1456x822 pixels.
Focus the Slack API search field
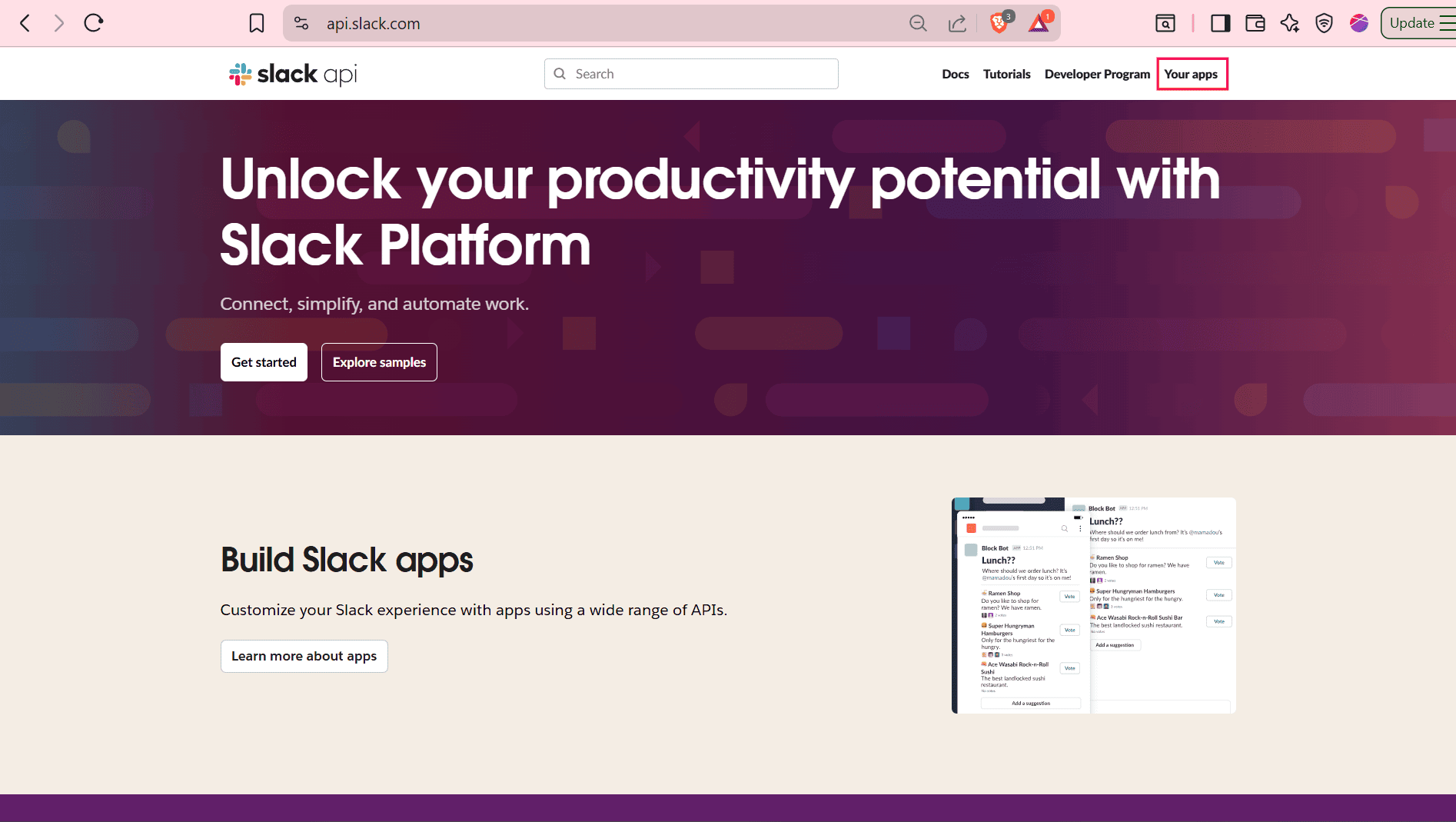[x=691, y=74]
